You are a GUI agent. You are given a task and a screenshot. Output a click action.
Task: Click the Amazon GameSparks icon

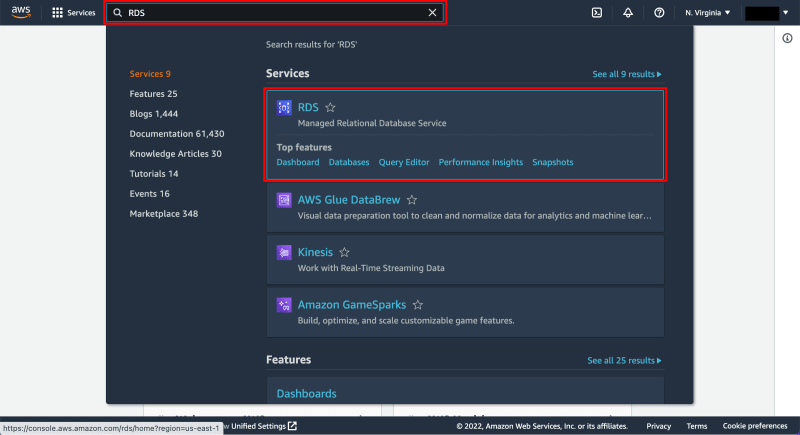pyautogui.click(x=284, y=305)
